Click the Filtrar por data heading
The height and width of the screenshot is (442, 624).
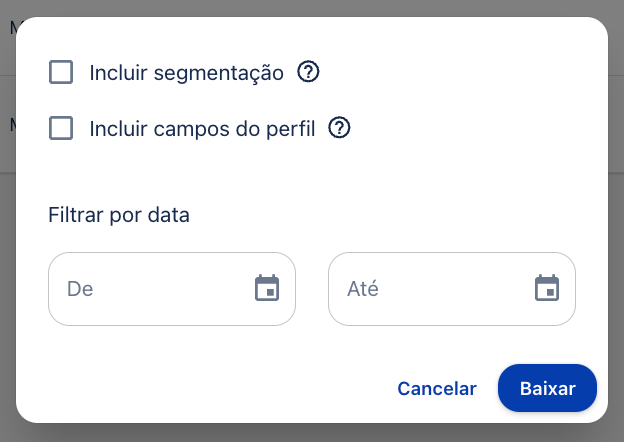tap(119, 215)
